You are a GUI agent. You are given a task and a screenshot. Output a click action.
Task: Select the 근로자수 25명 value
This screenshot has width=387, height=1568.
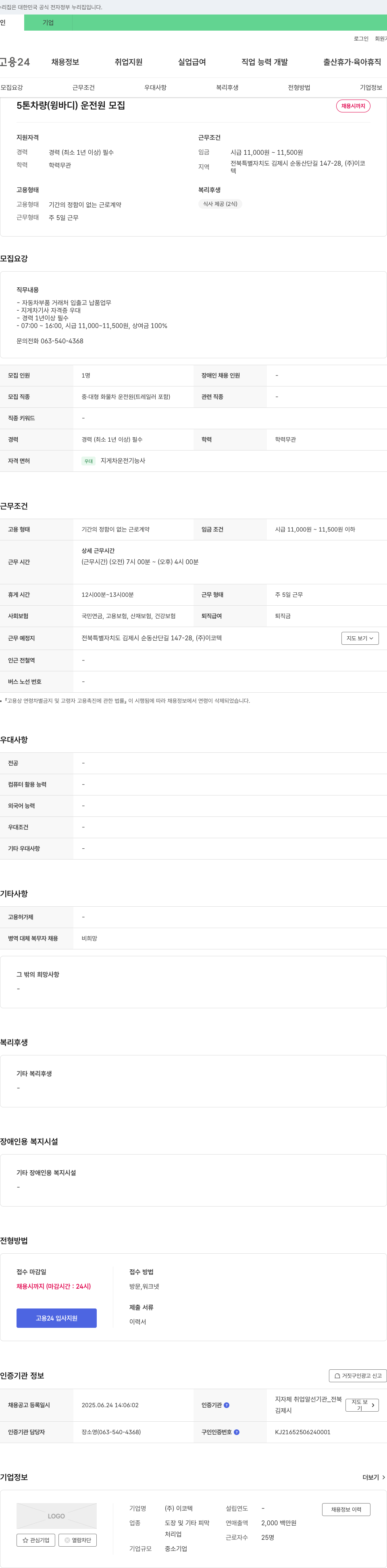[x=268, y=1537]
